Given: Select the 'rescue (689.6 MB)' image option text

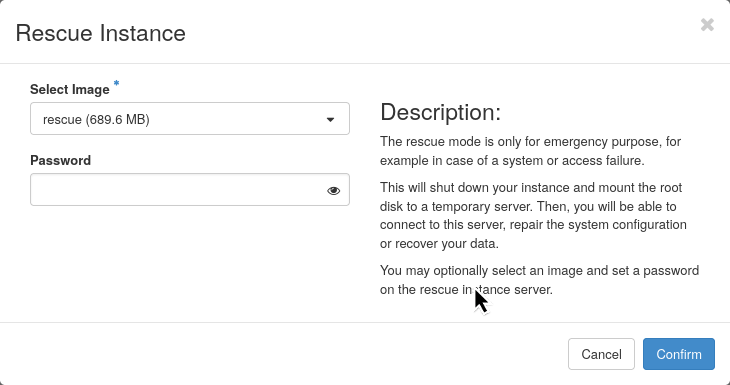Looking at the screenshot, I should coord(96,120).
